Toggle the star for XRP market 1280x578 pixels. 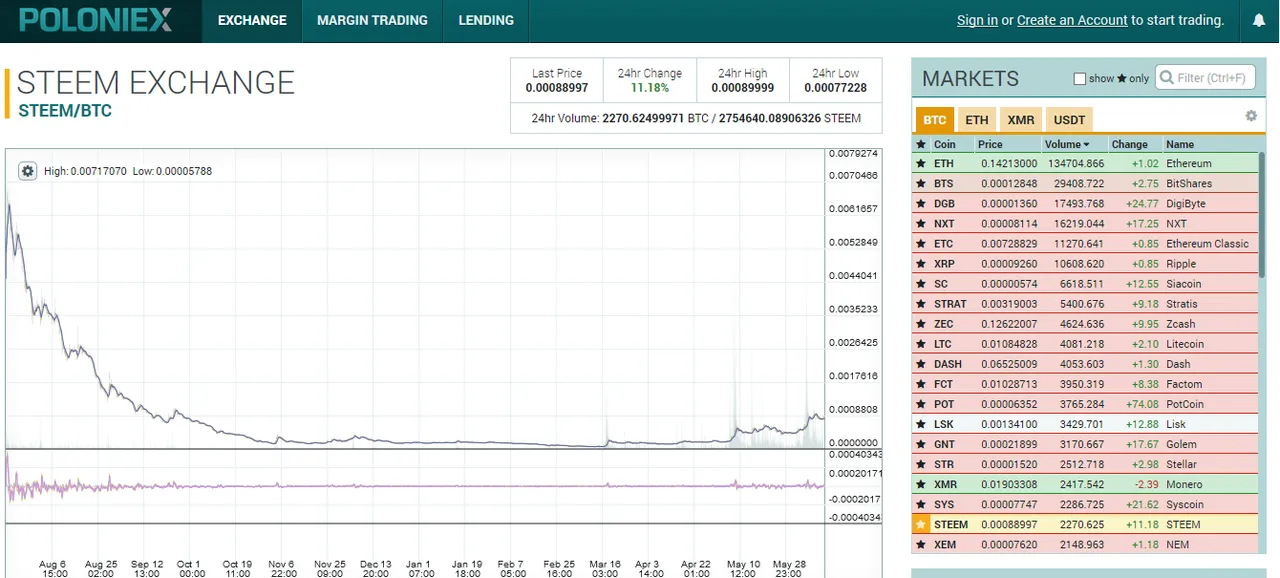pyautogui.click(x=921, y=264)
